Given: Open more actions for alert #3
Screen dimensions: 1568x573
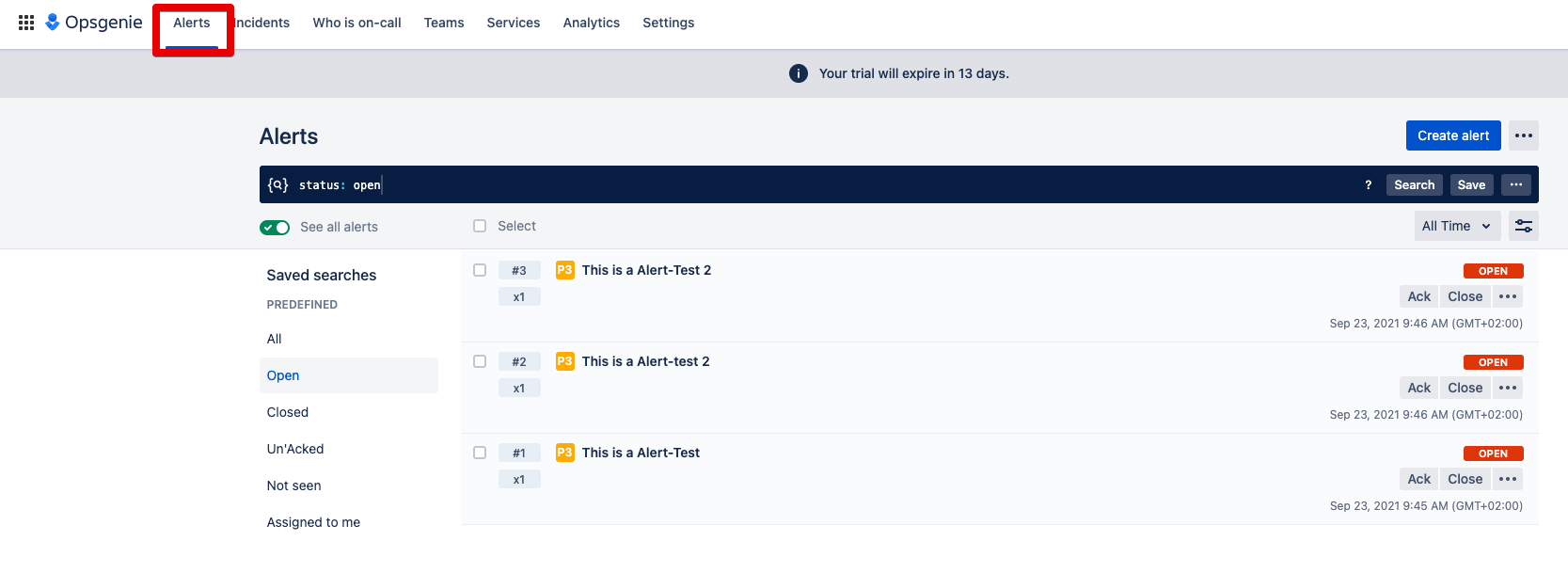Looking at the screenshot, I should [x=1507, y=296].
